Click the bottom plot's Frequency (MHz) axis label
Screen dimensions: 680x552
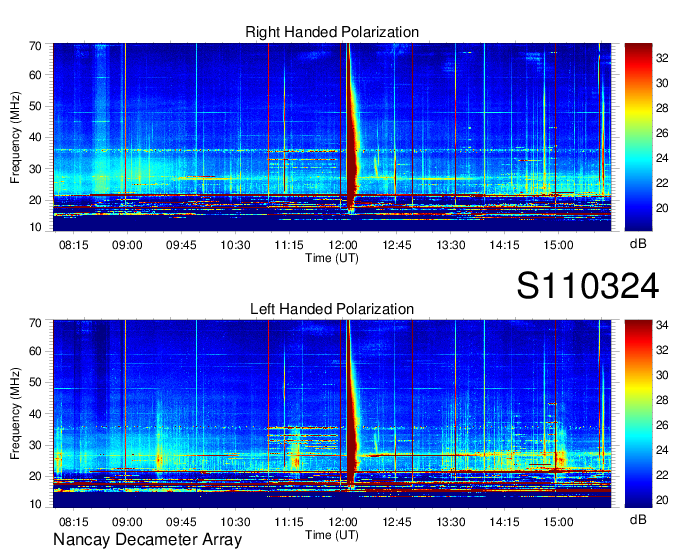pyautogui.click(x=15, y=414)
